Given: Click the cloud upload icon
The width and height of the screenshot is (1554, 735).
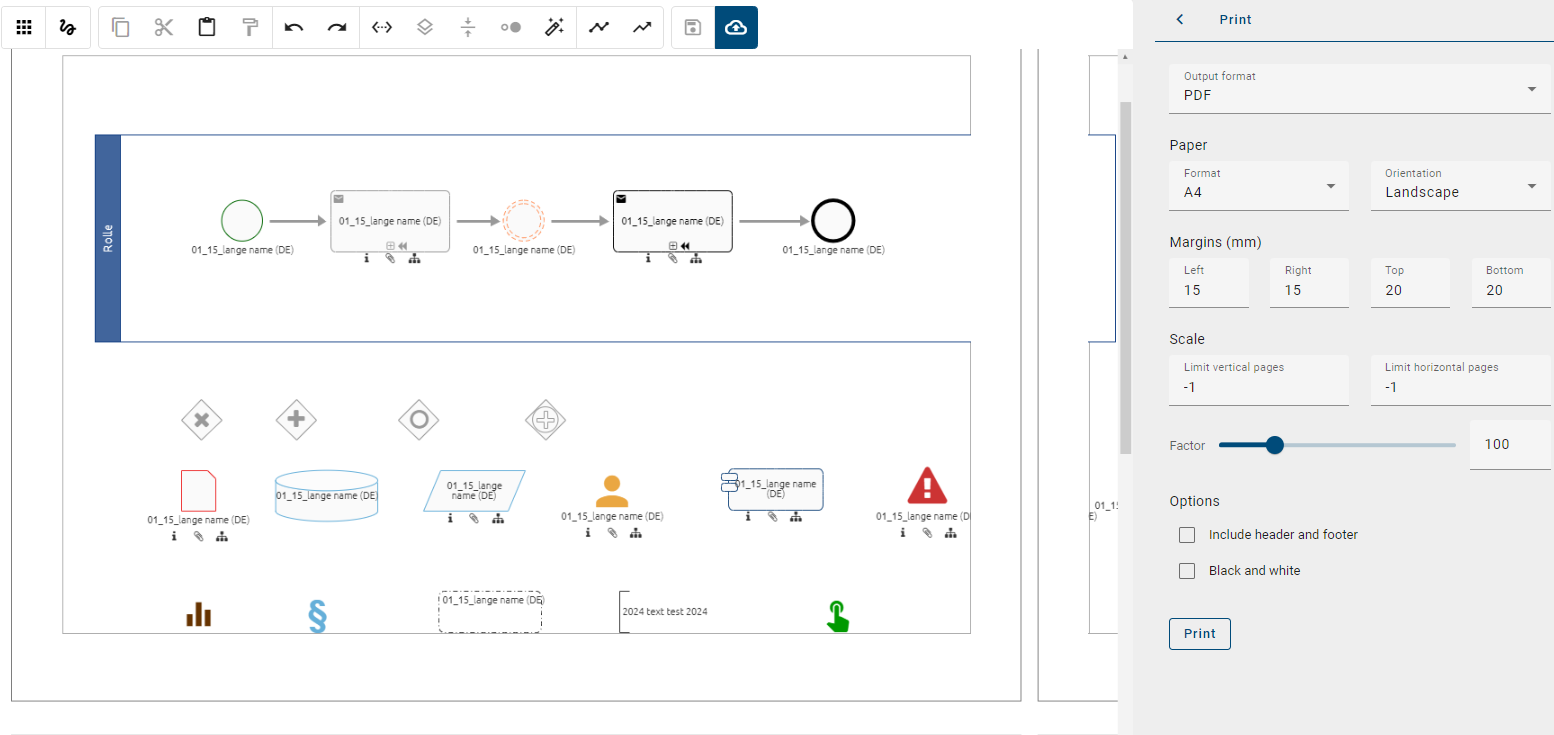Looking at the screenshot, I should [736, 27].
